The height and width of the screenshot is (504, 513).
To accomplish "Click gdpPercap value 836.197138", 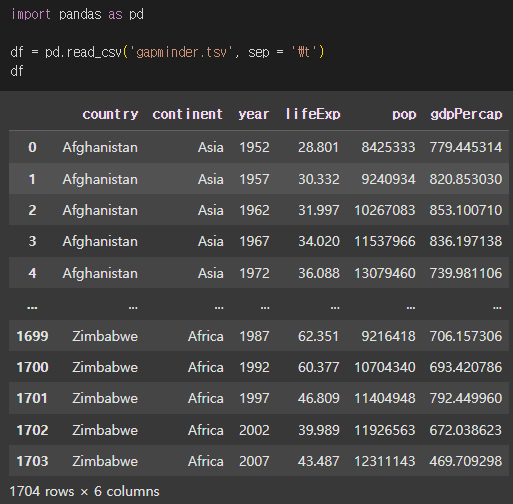I will [466, 241].
